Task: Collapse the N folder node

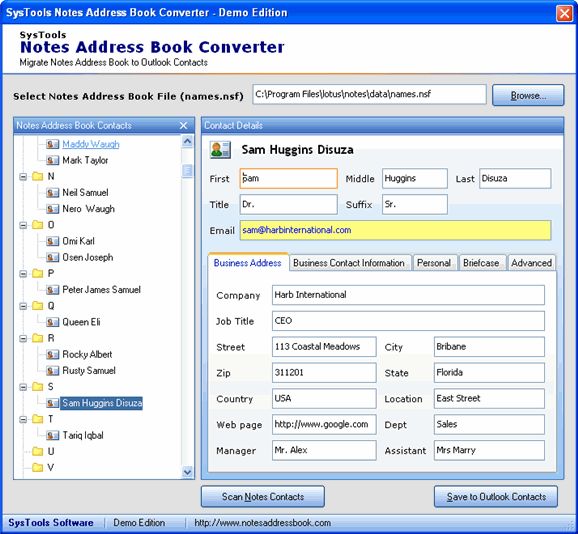Action: click(x=23, y=177)
